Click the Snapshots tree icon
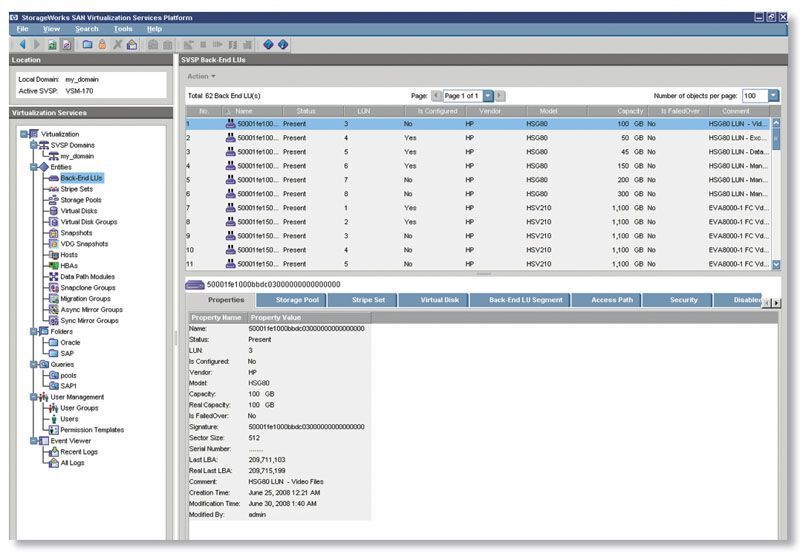 54,233
